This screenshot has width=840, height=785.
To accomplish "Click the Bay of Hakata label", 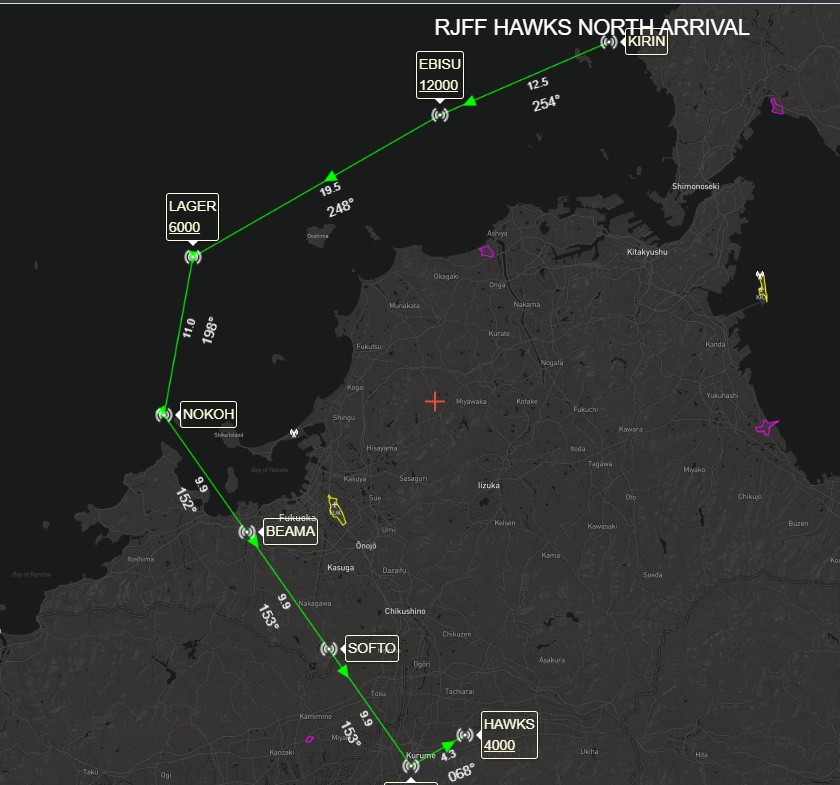I will click(269, 470).
